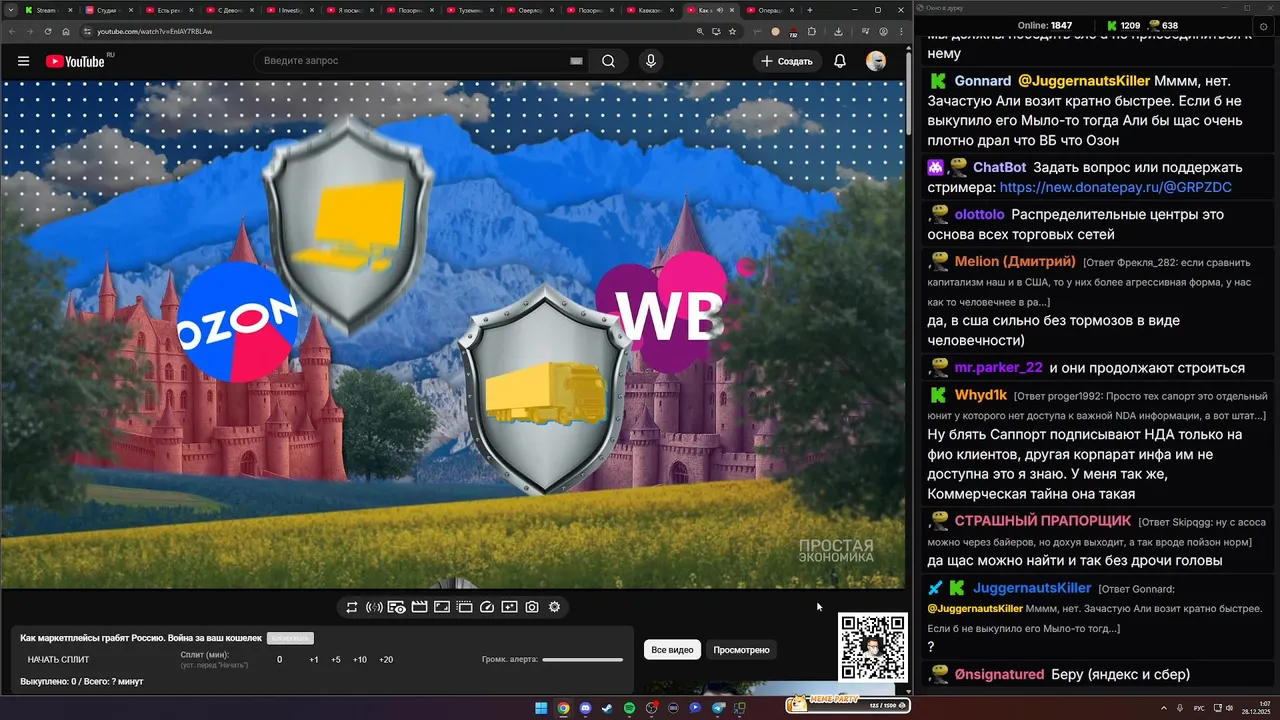Click the Создать create button
The height and width of the screenshot is (720, 1280).
point(787,61)
